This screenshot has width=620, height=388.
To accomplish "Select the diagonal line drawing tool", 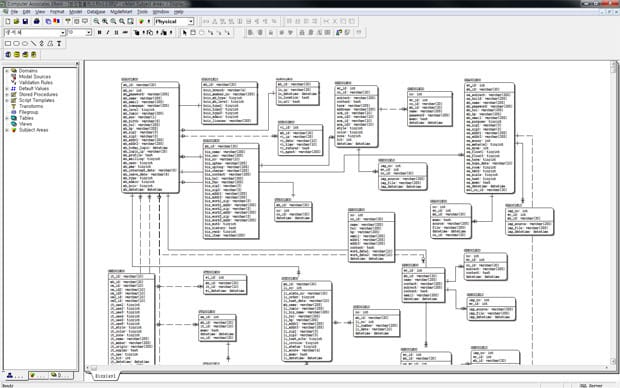I will click(x=34, y=44).
